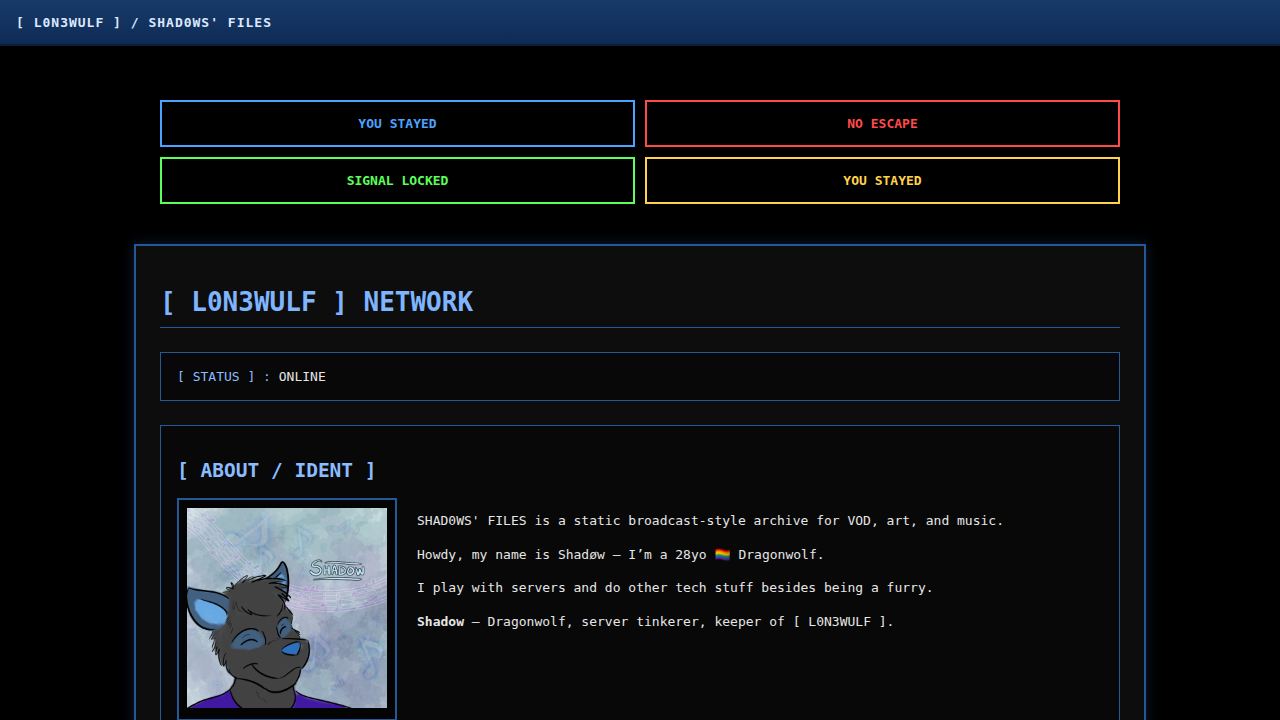This screenshot has height=720, width=1280.
Task: Click the rainbow flag emoji in the bio
Action: point(722,555)
